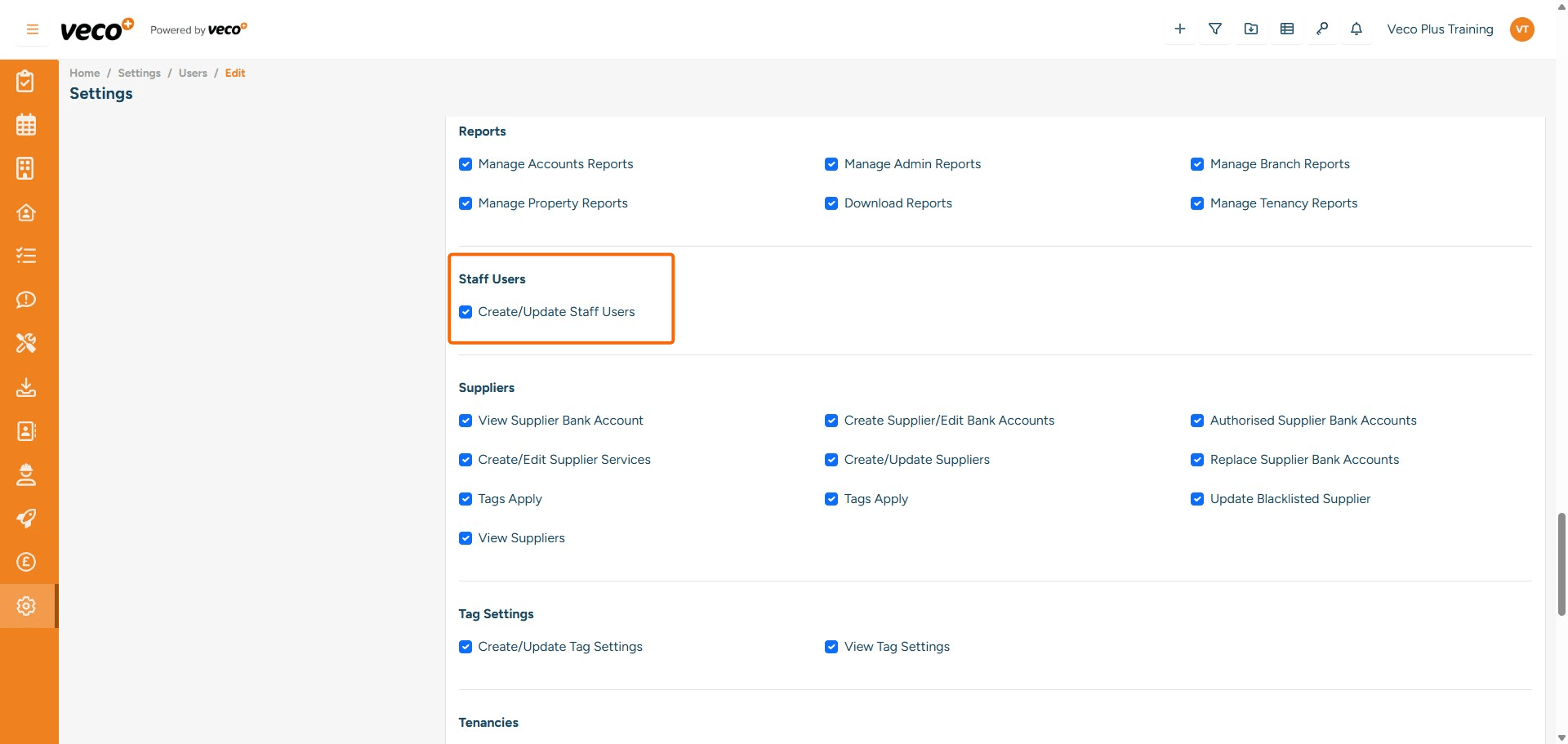Screen dimensions: 1568x744
Task: Select the rocket icon in the sidebar
Action: [x=26, y=518]
